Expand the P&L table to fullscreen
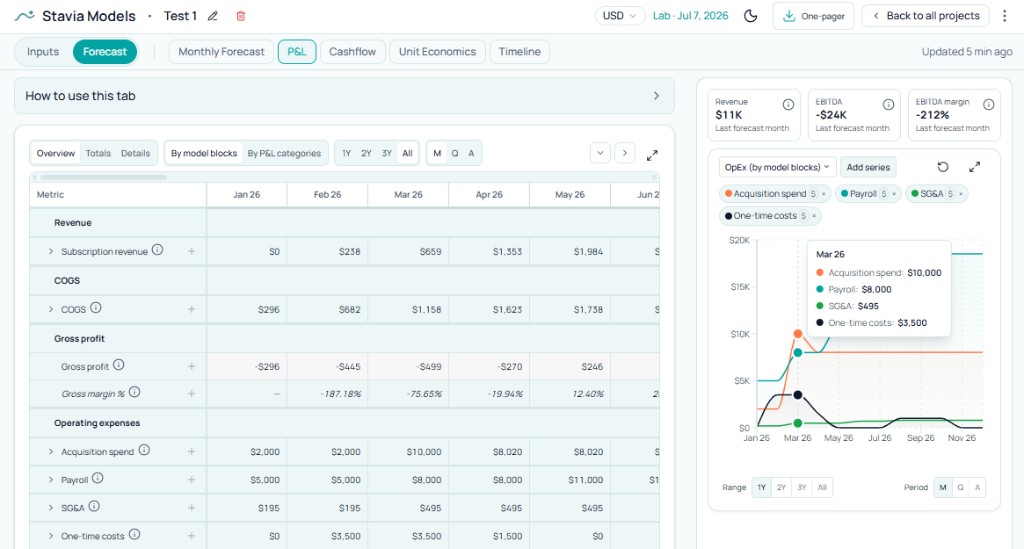 click(652, 154)
